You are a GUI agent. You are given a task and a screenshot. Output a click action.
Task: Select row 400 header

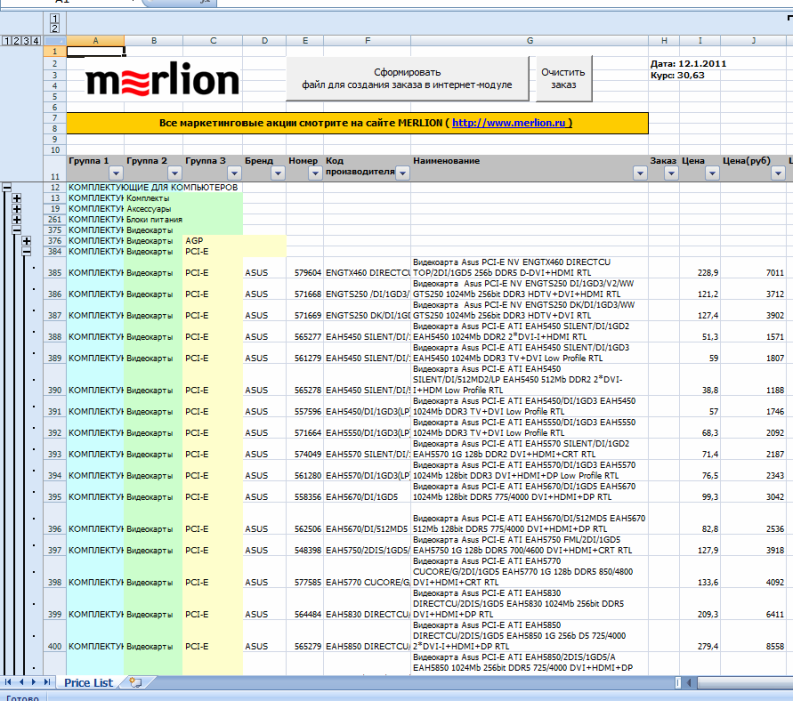tap(55, 636)
